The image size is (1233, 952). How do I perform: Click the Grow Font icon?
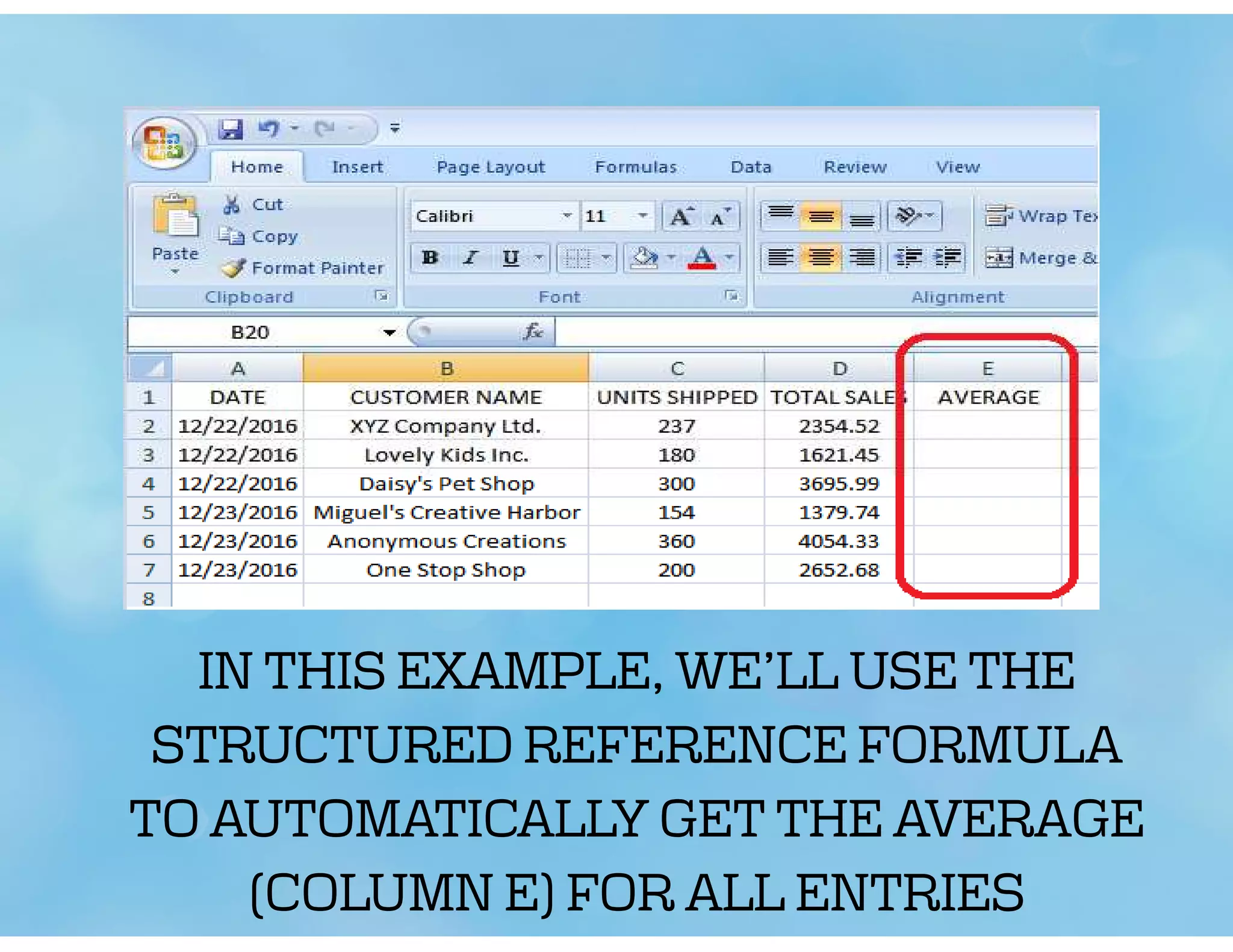[681, 217]
